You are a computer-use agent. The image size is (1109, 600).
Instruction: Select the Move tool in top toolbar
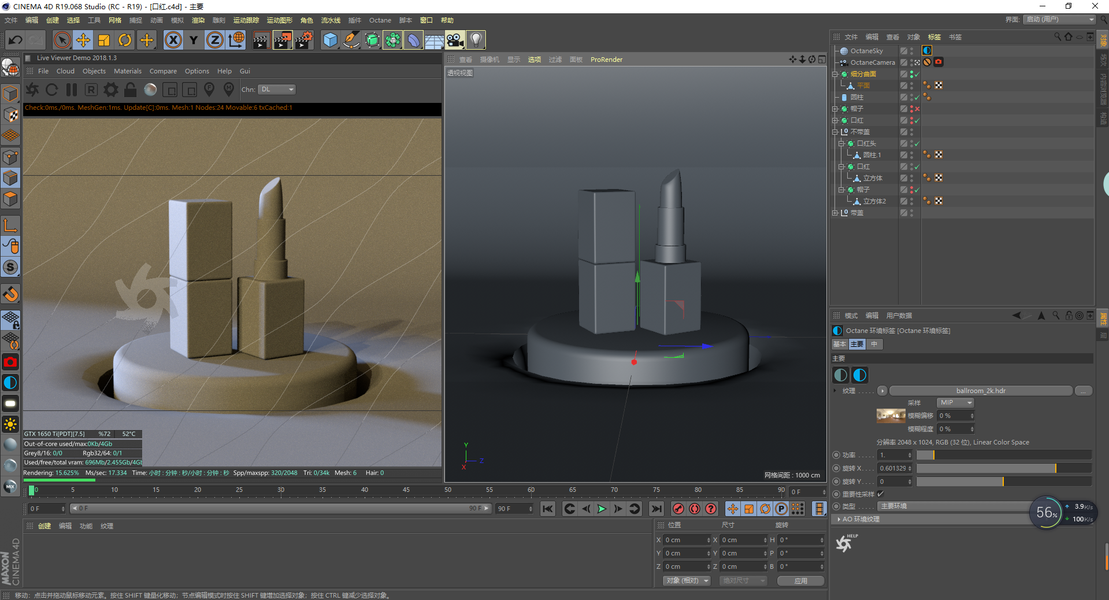tap(83, 40)
